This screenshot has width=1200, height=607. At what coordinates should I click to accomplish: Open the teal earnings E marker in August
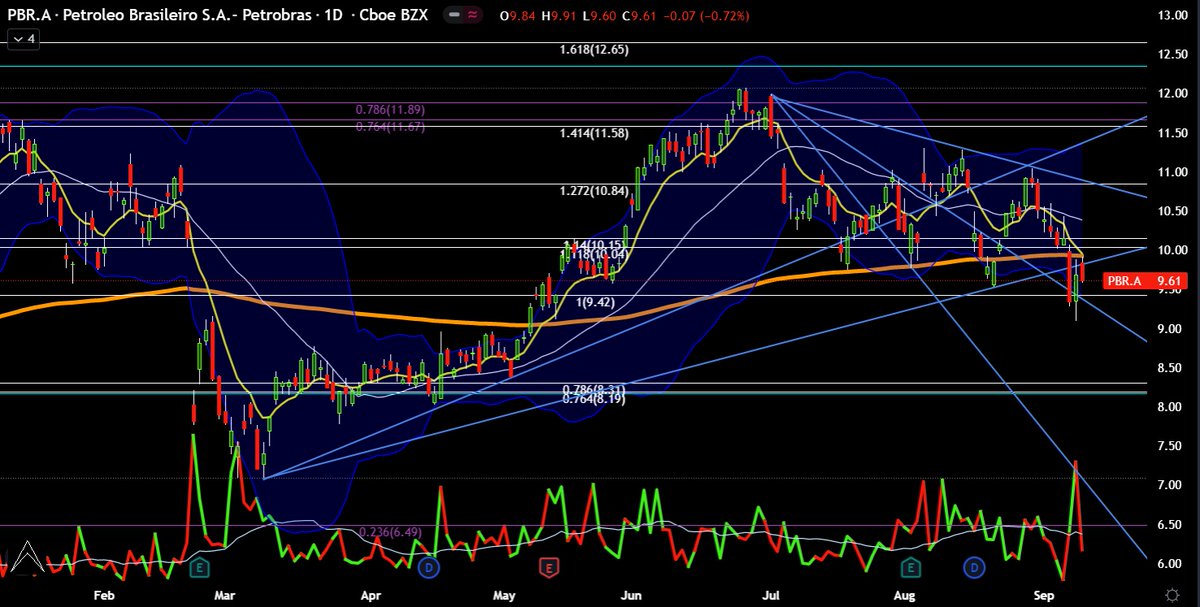[x=911, y=569]
